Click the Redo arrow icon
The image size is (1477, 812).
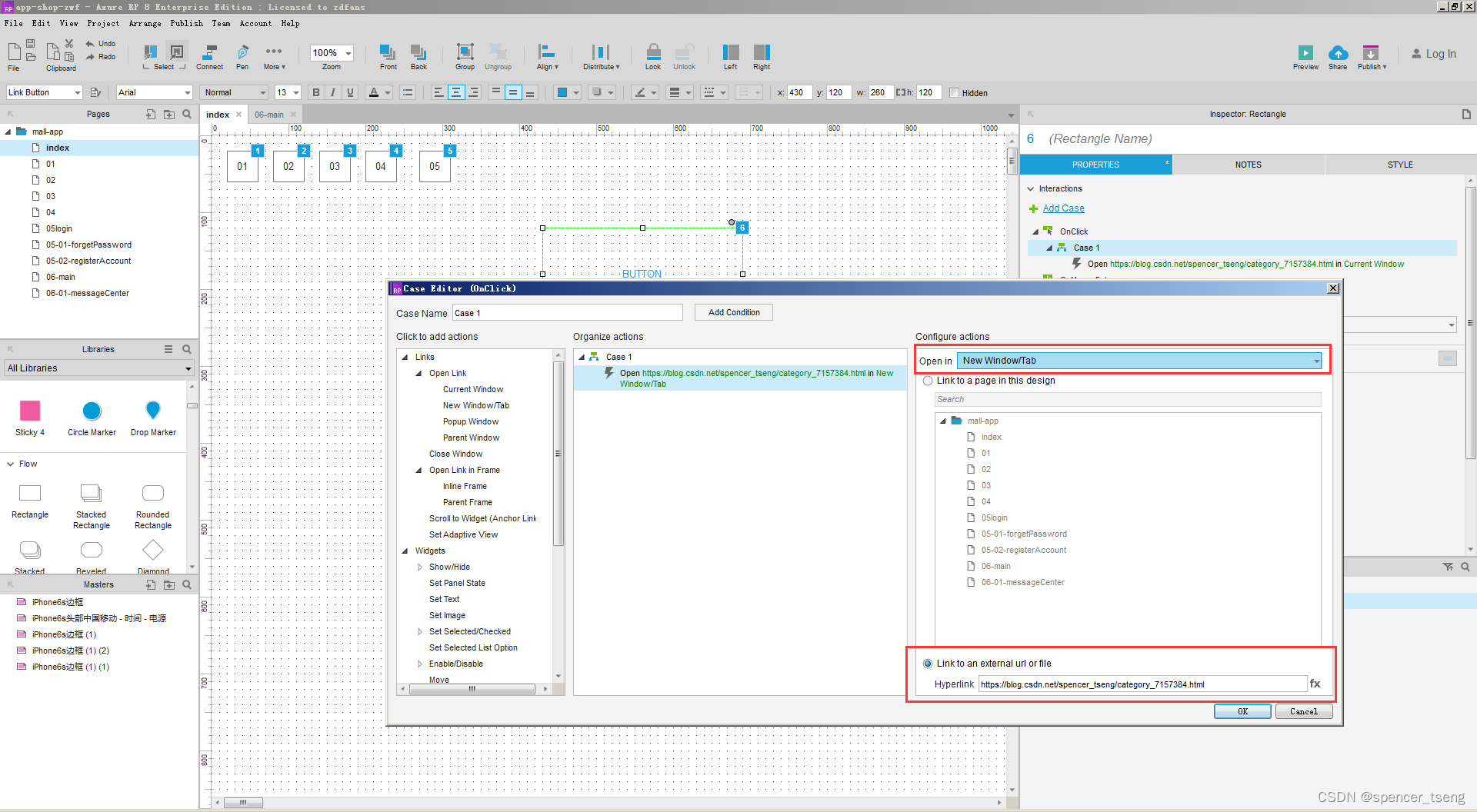click(x=90, y=56)
